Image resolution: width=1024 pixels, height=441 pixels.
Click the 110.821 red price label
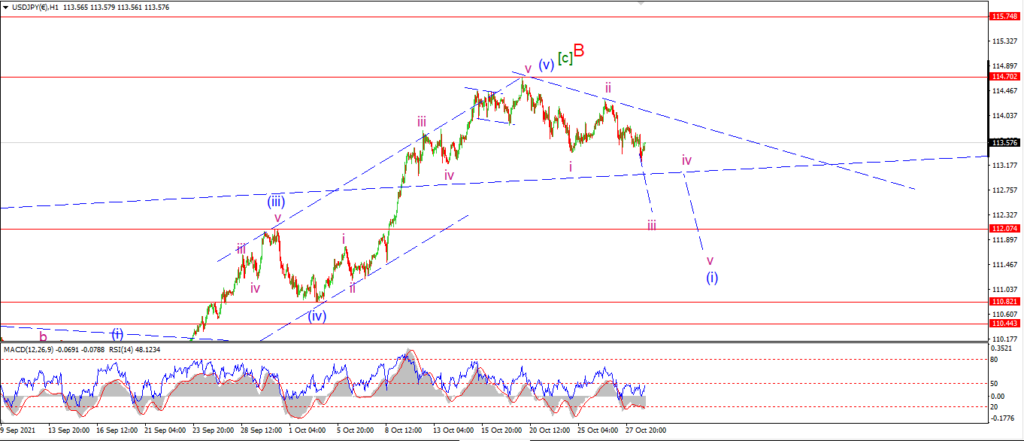1004,302
